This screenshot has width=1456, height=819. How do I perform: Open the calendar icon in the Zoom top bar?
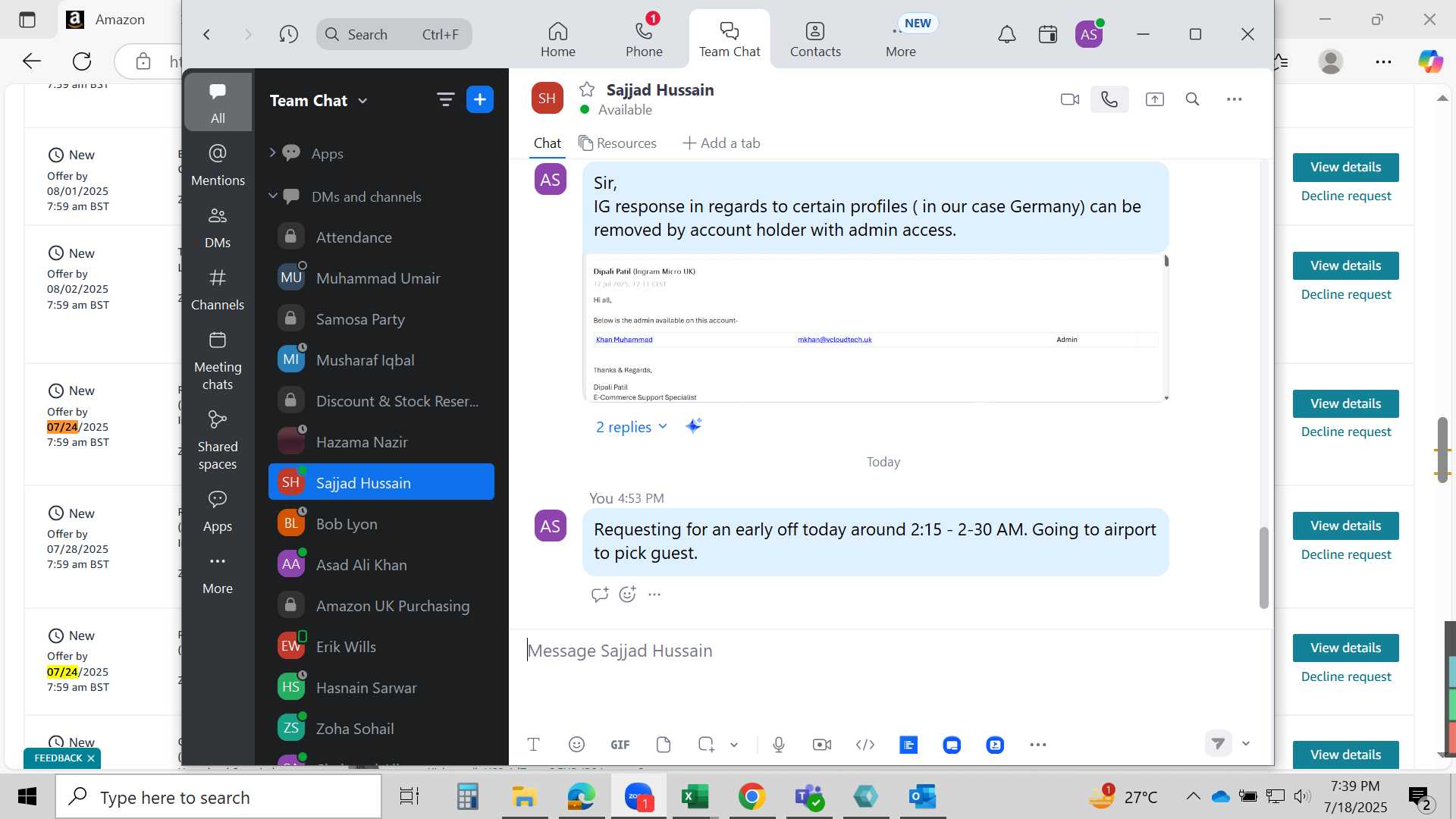click(x=1048, y=34)
